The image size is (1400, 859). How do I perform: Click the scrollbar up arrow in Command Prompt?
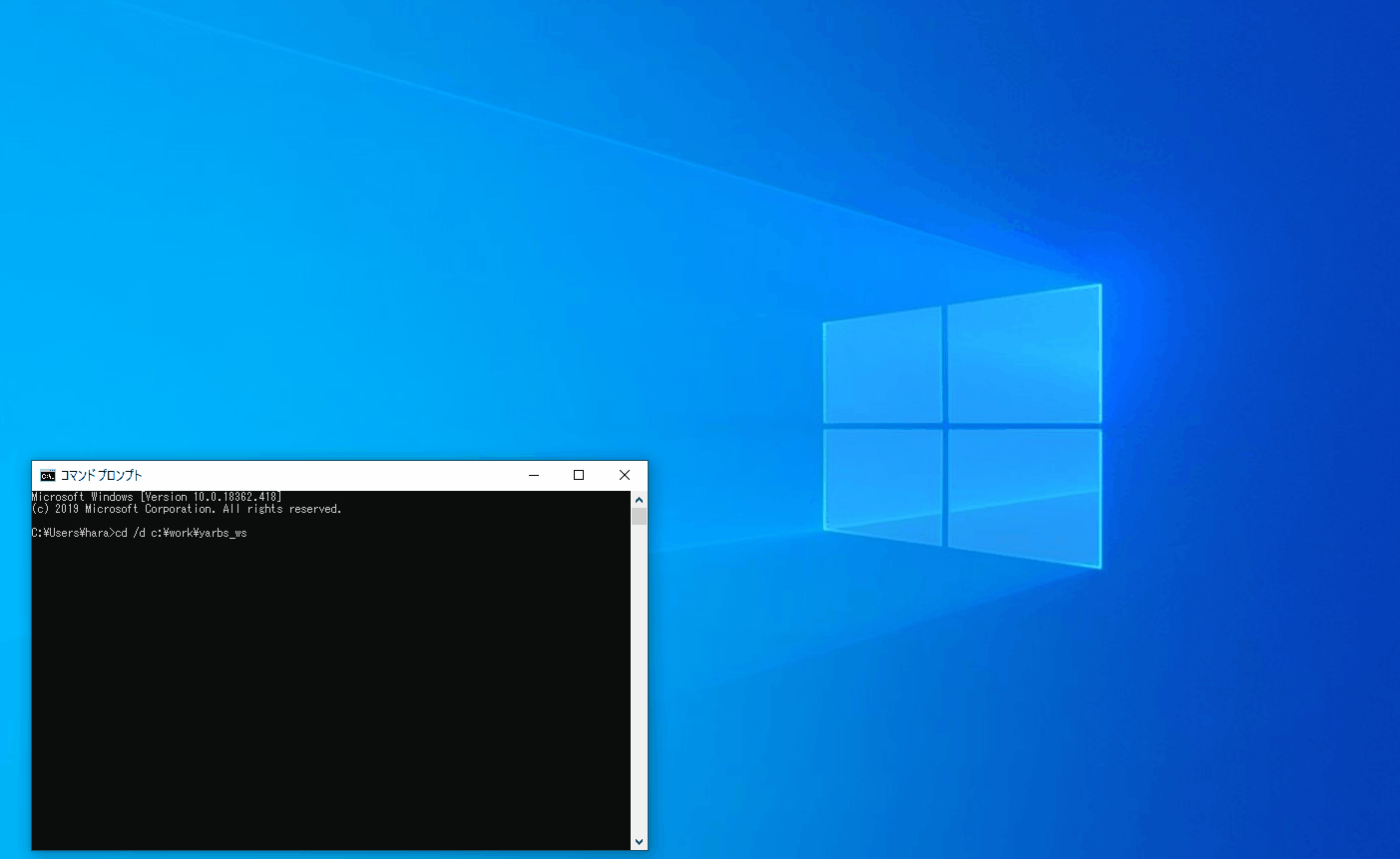coord(639,499)
